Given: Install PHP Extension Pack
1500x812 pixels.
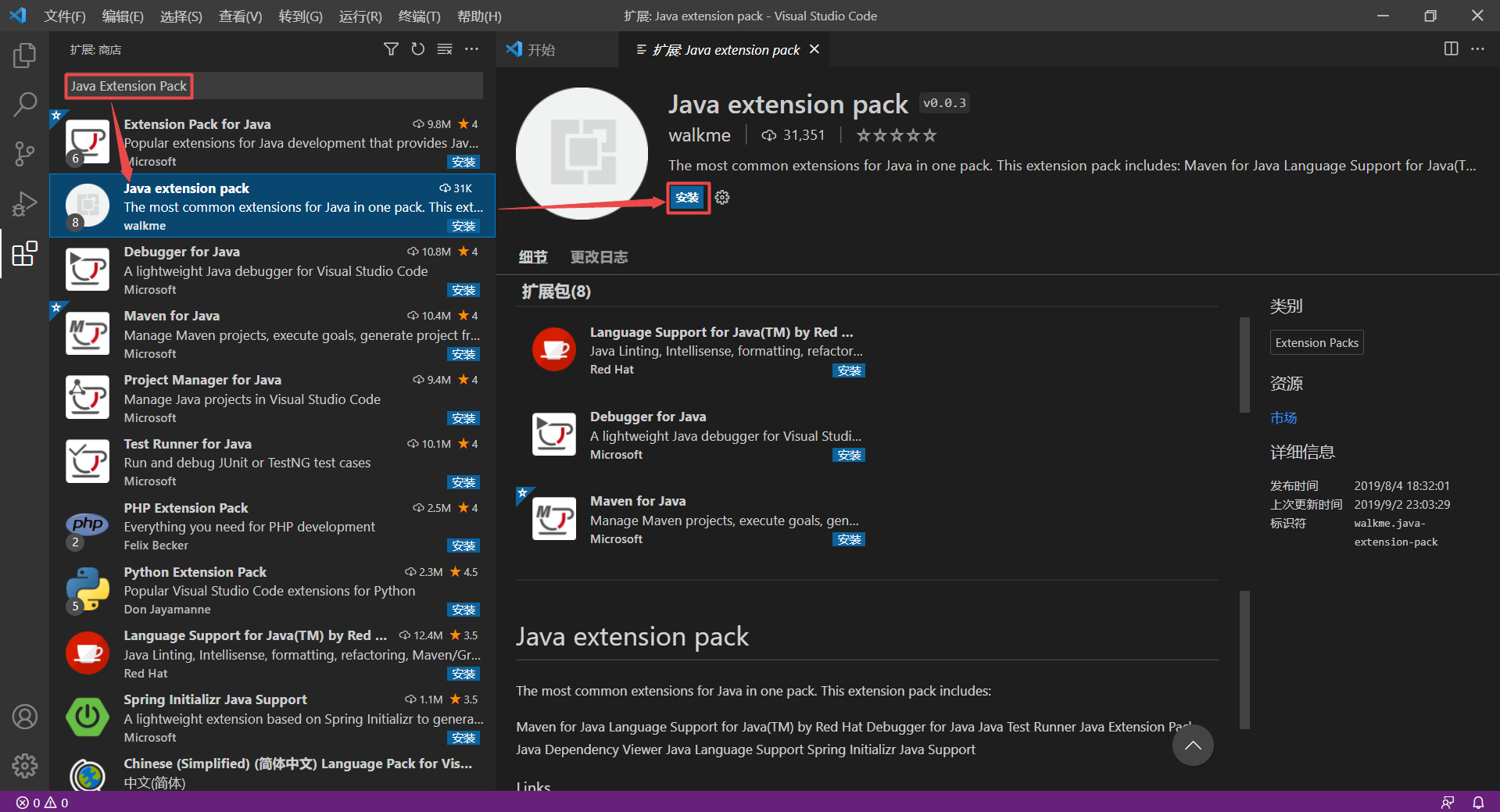Looking at the screenshot, I should (464, 546).
